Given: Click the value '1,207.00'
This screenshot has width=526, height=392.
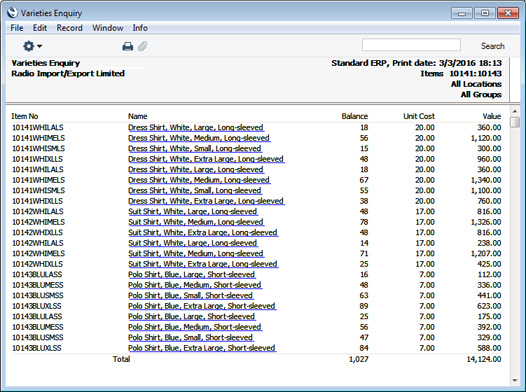Looking at the screenshot, I should (486, 253).
